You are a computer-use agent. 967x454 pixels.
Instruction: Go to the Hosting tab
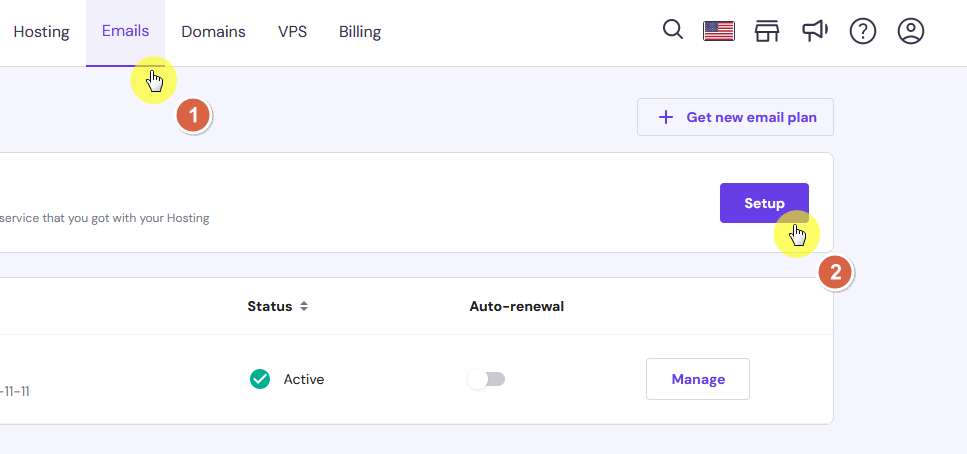coord(41,31)
